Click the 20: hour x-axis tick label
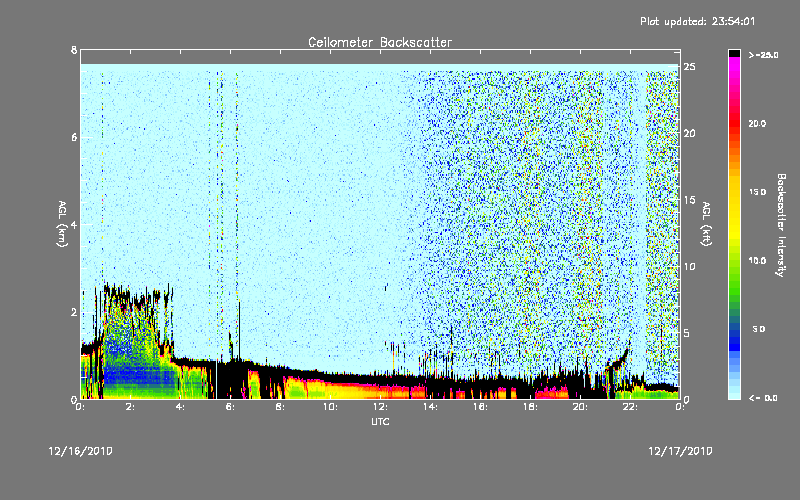This screenshot has width=800, height=500. [581, 407]
